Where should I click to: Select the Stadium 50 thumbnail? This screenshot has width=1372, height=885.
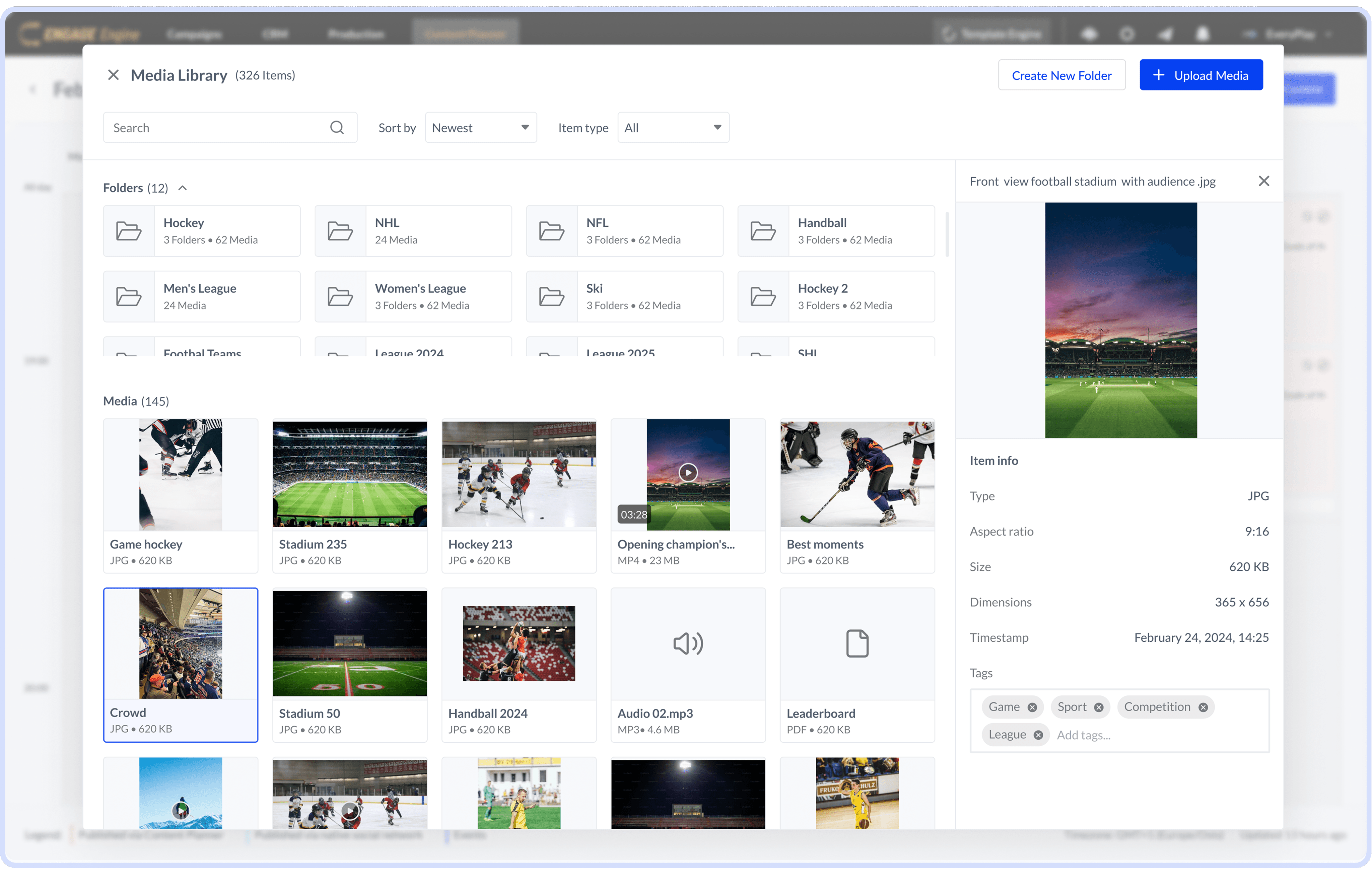pyautogui.click(x=350, y=643)
